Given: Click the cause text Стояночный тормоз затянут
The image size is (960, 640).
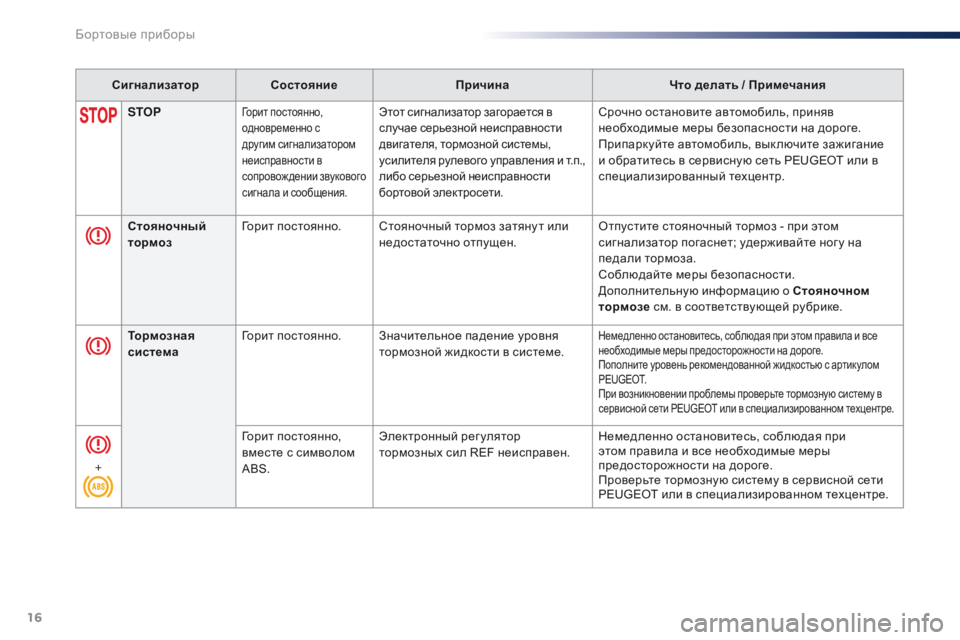Looking at the screenshot, I should coord(473,235).
